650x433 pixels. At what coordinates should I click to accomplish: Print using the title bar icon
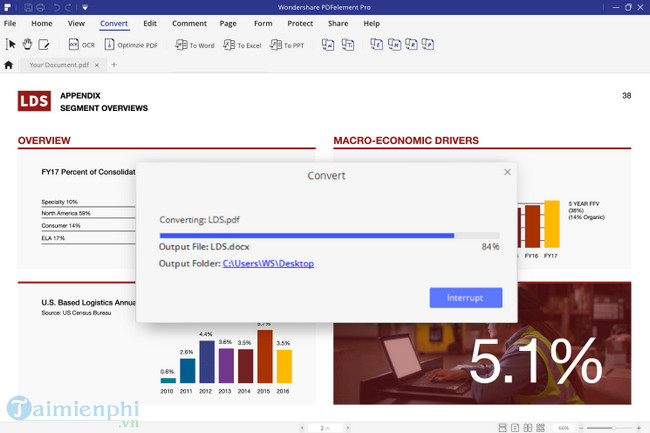click(40, 7)
